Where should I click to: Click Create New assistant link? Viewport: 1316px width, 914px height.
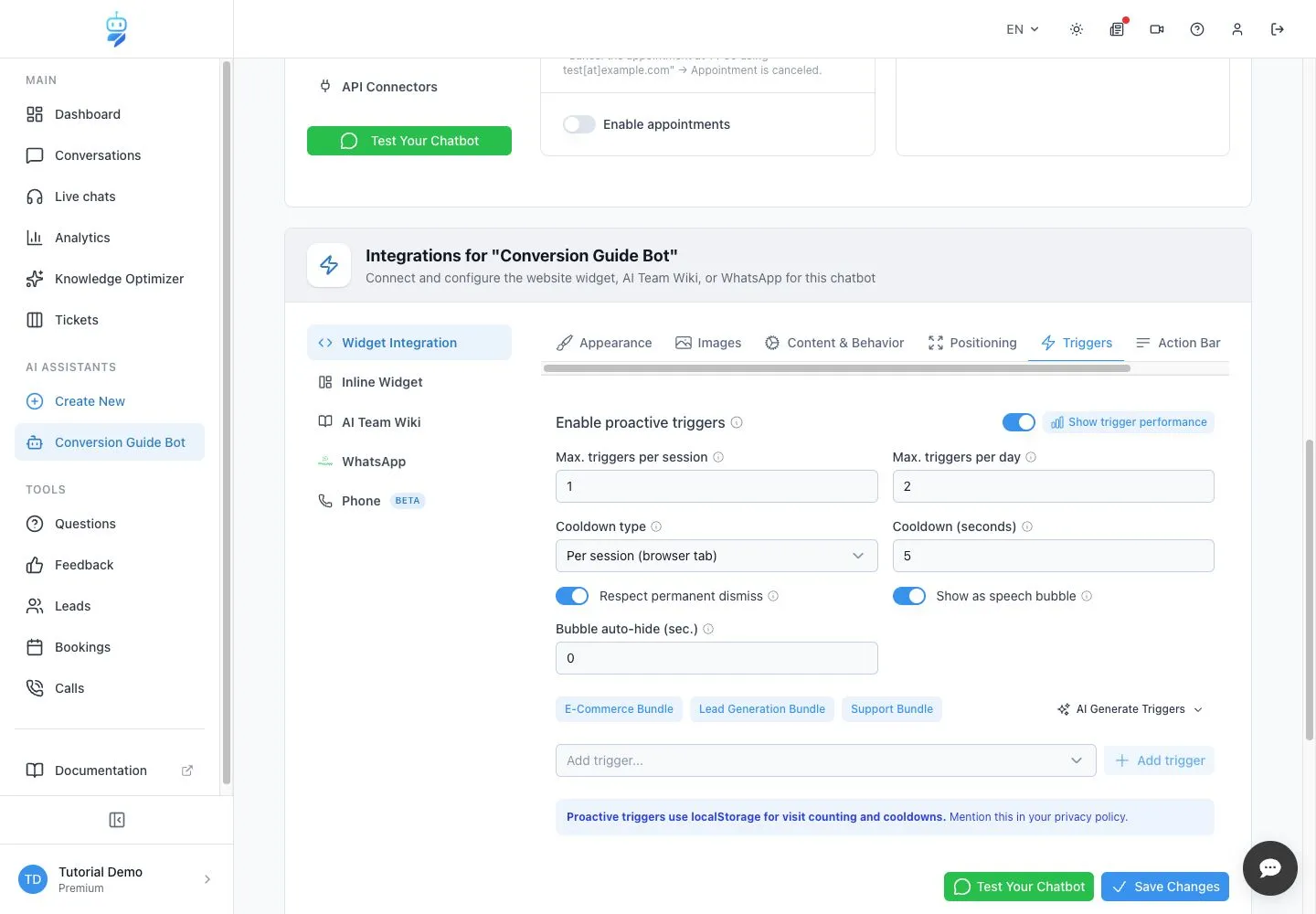point(110,401)
